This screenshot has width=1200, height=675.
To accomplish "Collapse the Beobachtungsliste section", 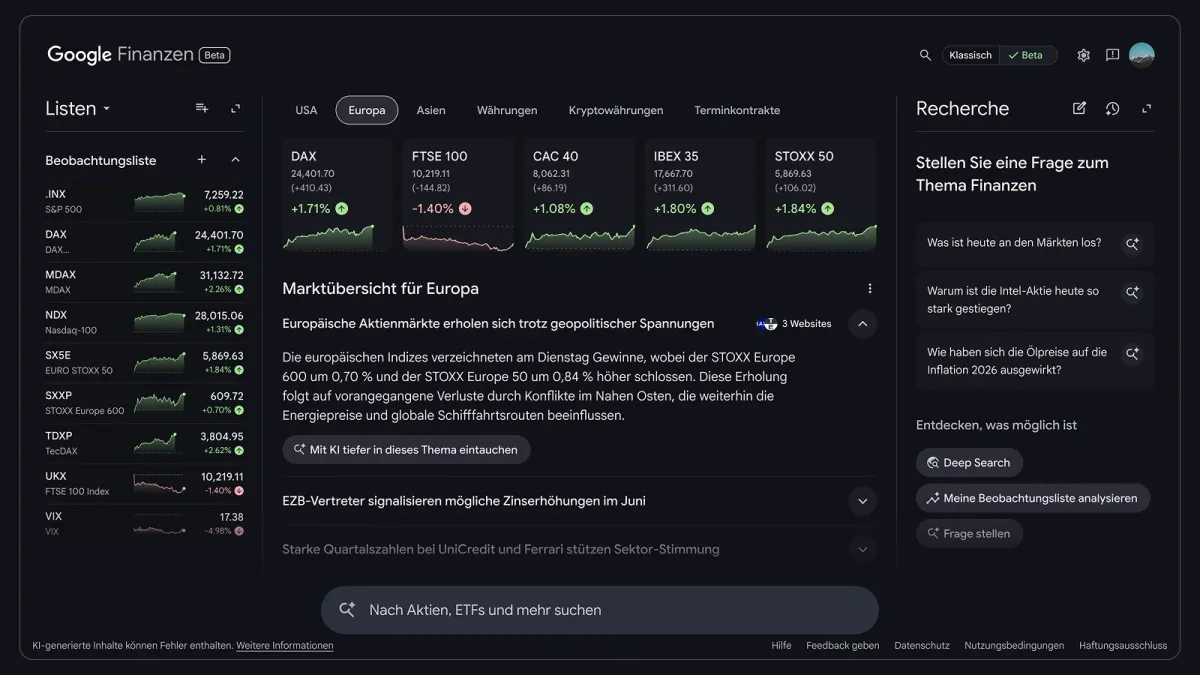I will [x=236, y=160].
